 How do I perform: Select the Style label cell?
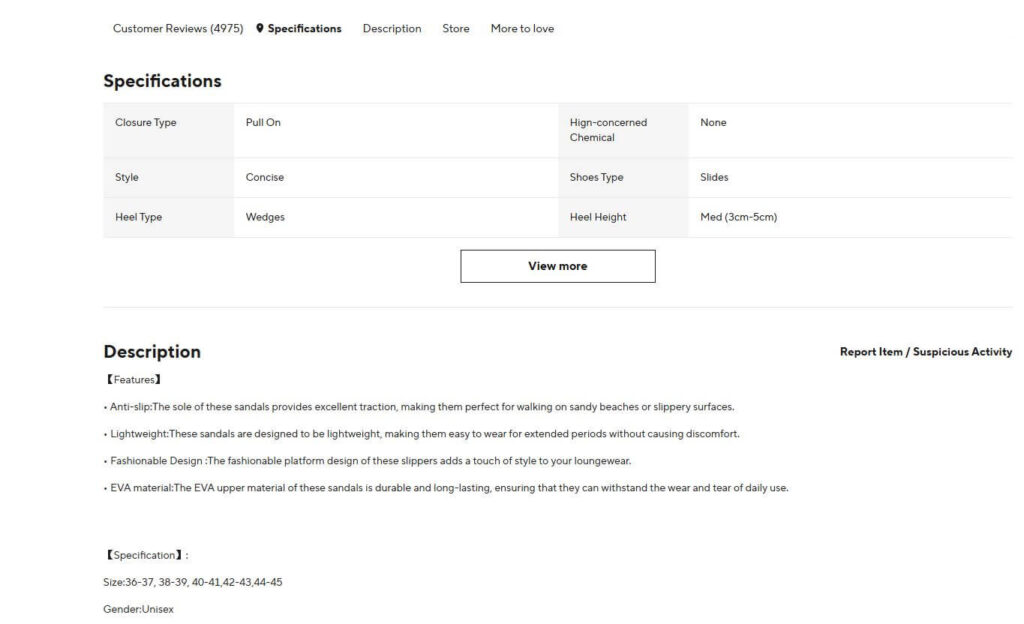(168, 178)
